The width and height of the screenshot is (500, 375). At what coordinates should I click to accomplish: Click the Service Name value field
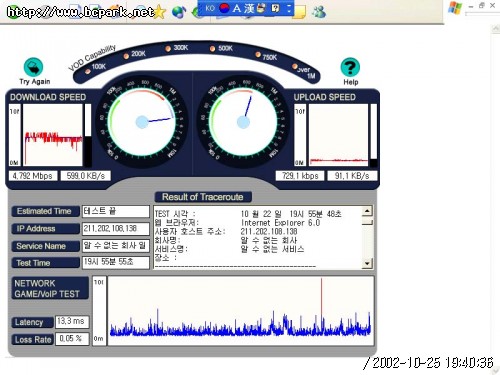point(116,246)
